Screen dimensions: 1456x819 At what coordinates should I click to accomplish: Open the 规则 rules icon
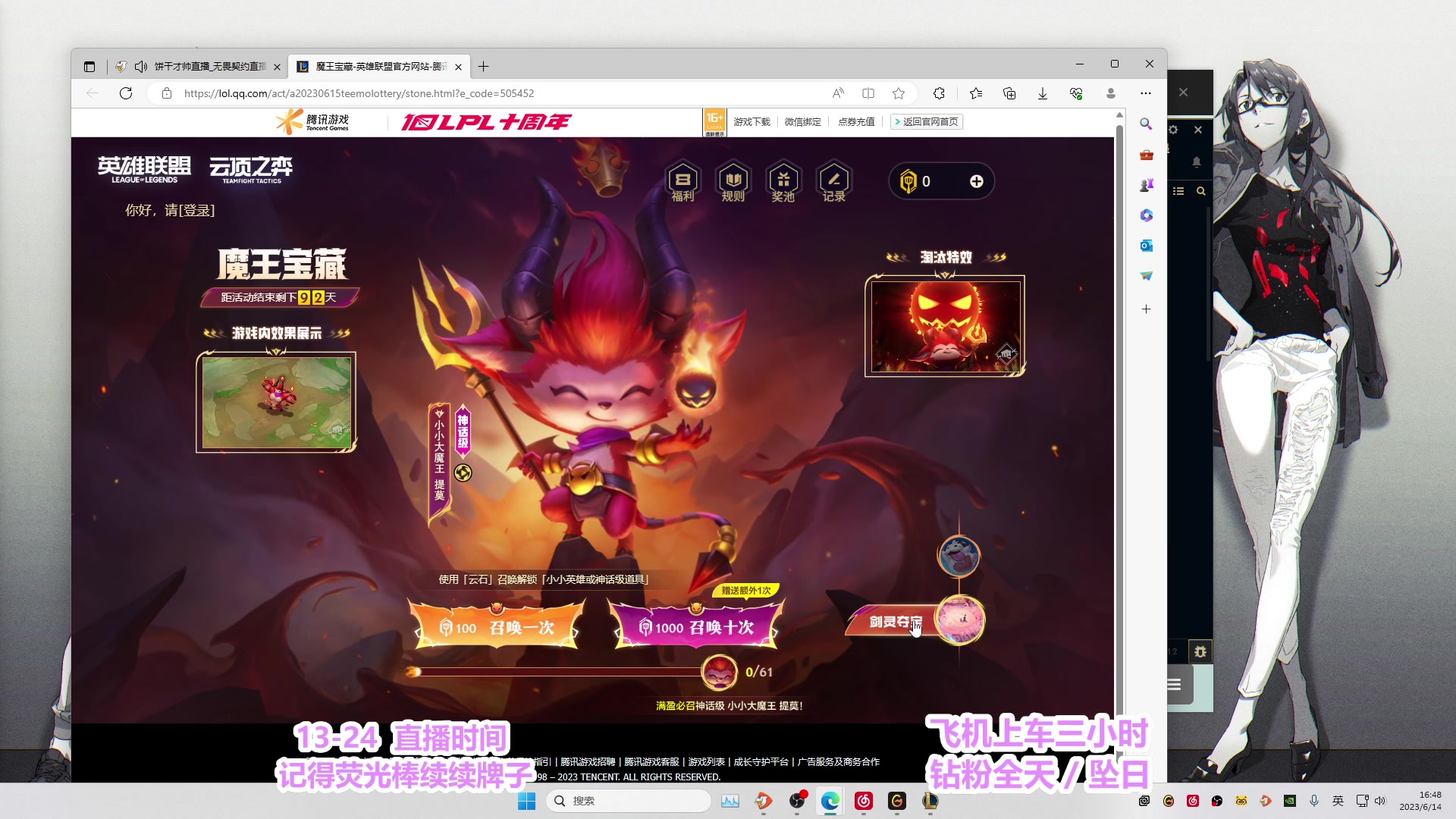click(x=733, y=183)
